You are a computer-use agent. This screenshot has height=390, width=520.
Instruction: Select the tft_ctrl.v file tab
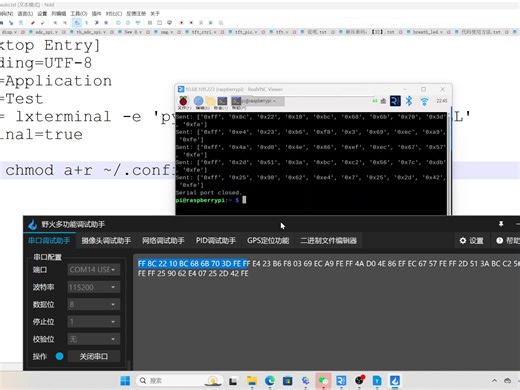tap(204, 32)
